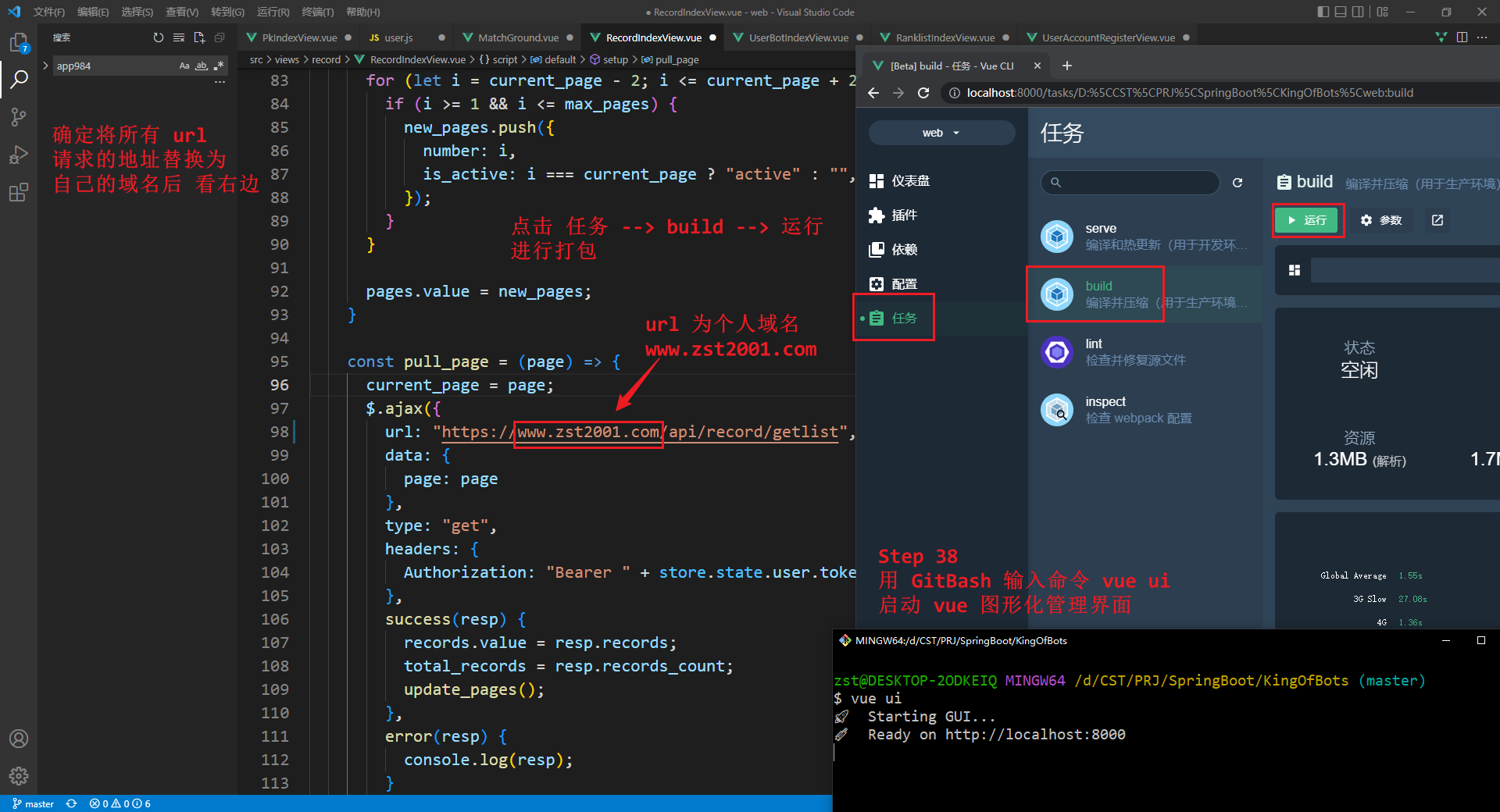Open 任务 tasks page in Vue UI
Screen dimensions: 1500x812
click(x=941, y=318)
